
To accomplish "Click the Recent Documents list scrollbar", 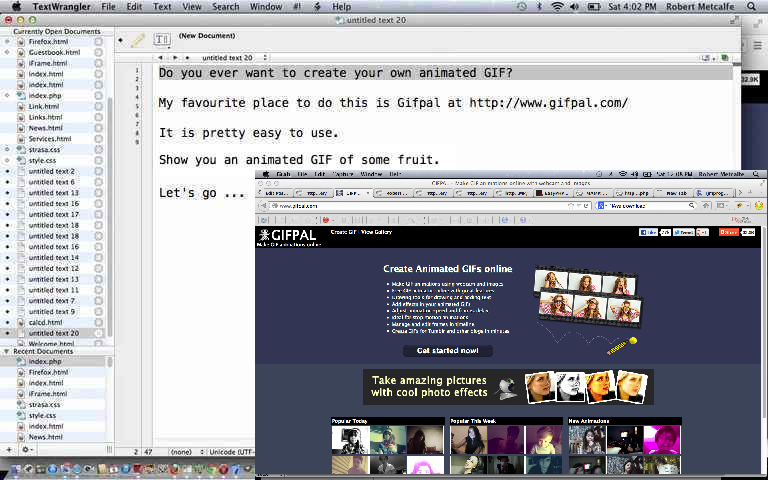I will (x=110, y=362).
